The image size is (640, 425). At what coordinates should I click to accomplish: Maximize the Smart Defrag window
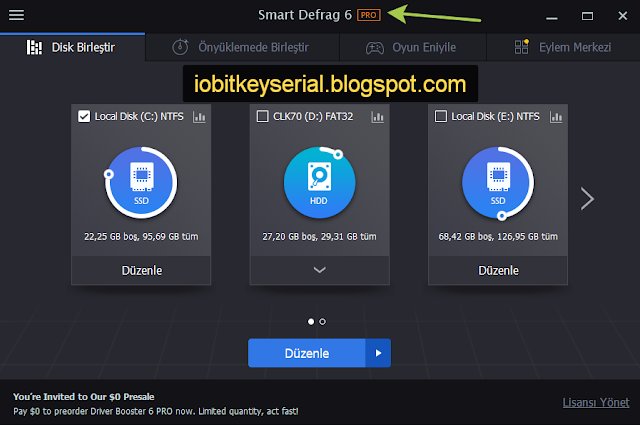[587, 16]
